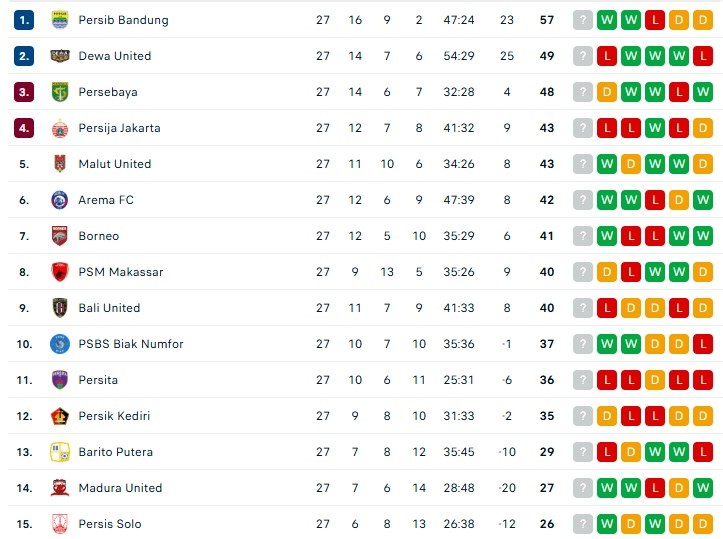Click Persebaya's first orange D form badge

pos(607,92)
